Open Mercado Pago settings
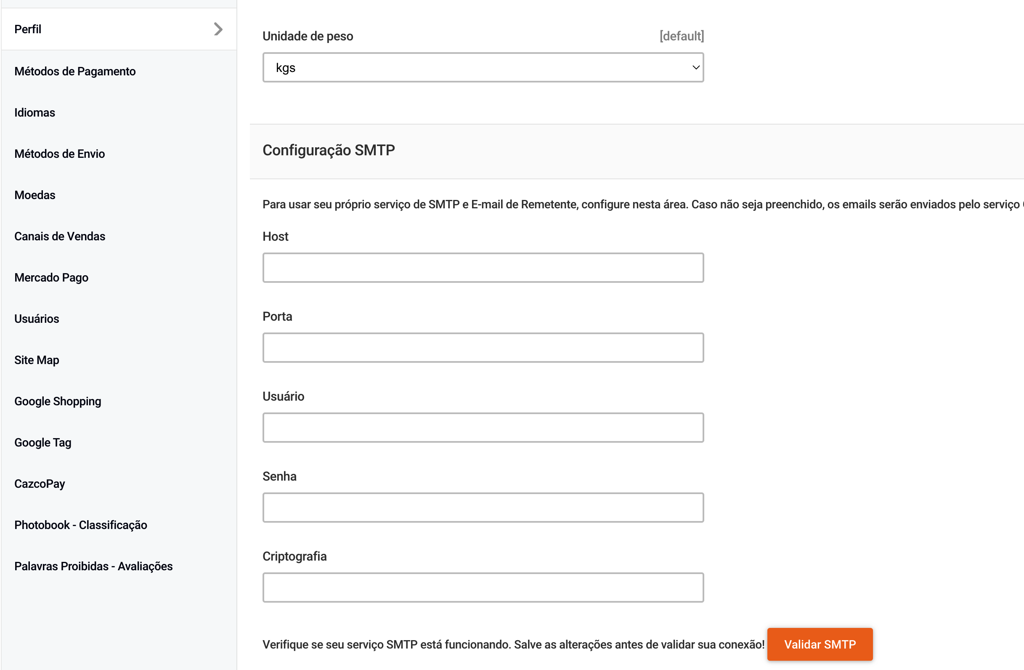The image size is (1024, 670). coord(52,278)
